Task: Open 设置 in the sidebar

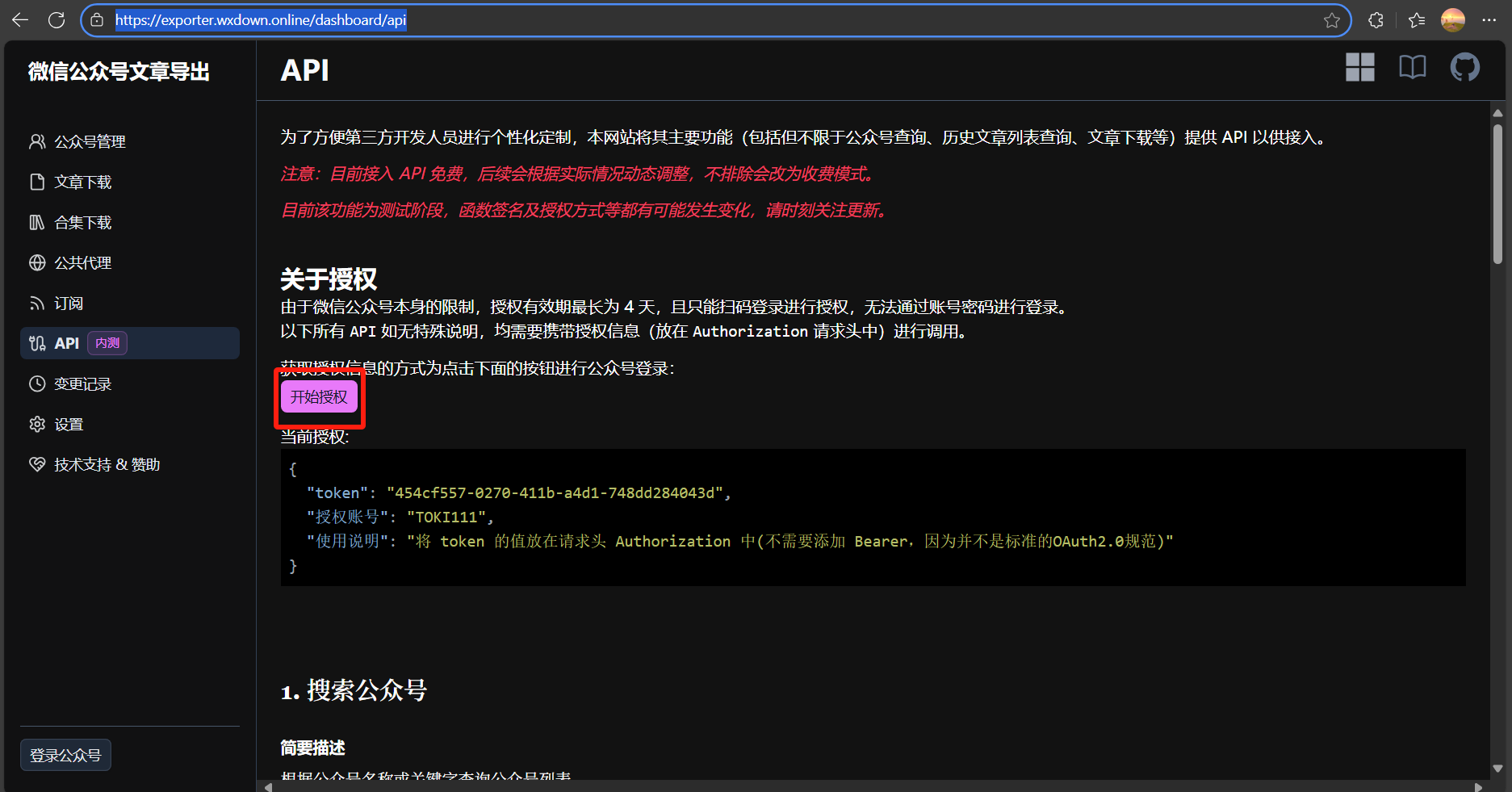Action: point(130,424)
